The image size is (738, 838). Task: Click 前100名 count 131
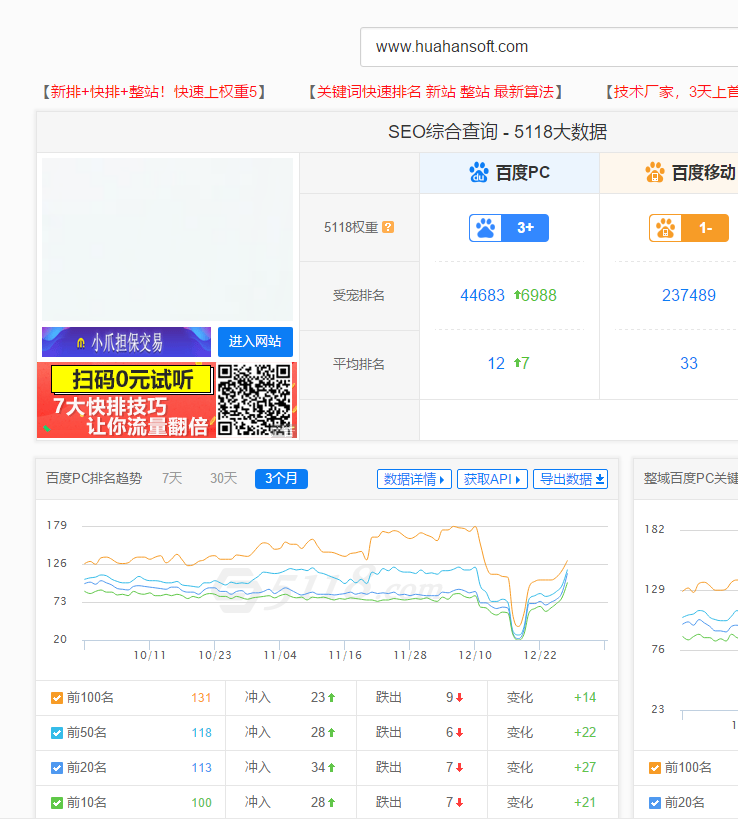point(201,698)
